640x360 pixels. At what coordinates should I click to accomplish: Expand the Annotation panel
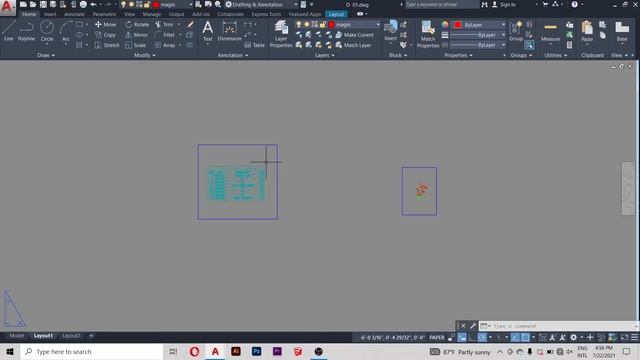233,55
